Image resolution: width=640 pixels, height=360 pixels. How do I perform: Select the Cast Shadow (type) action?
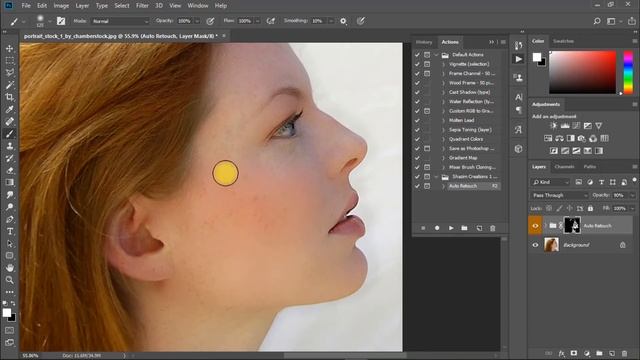click(469, 92)
